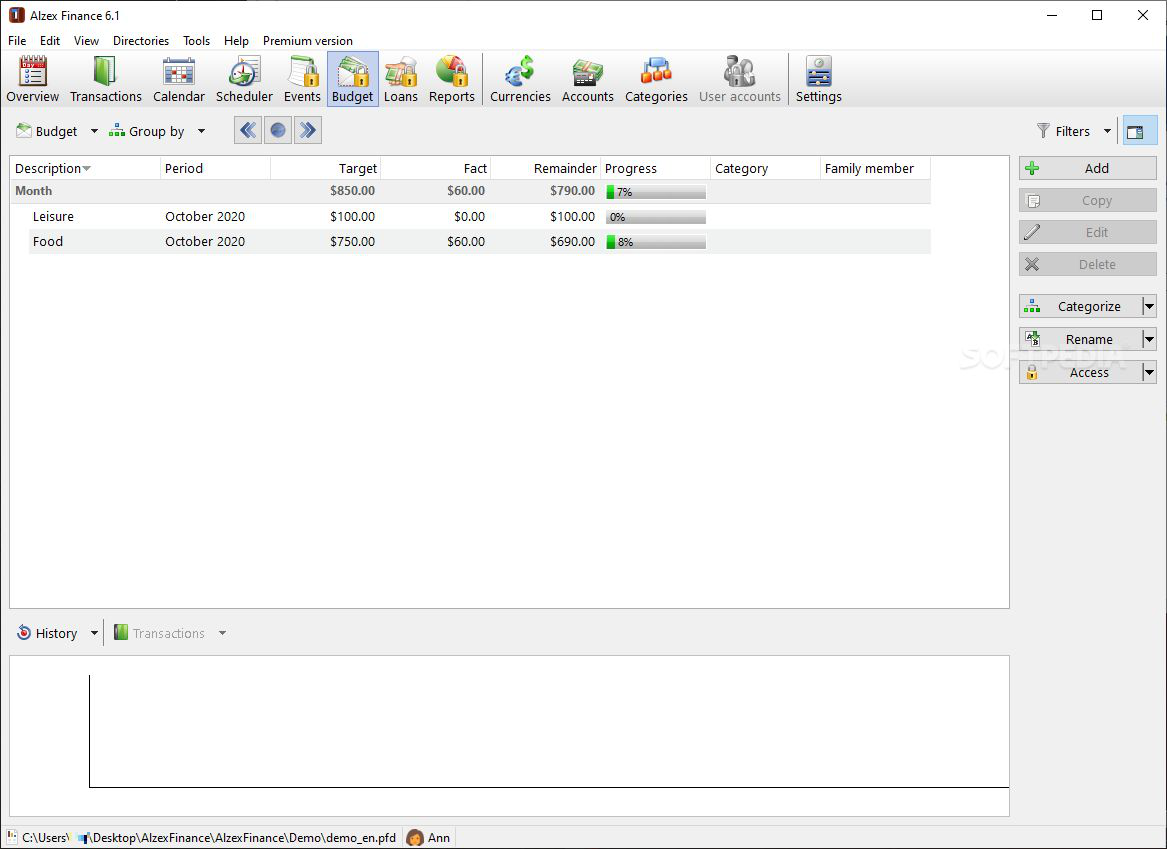The width and height of the screenshot is (1167, 849).
Task: Click the $750.00 target for Food
Action: [353, 241]
